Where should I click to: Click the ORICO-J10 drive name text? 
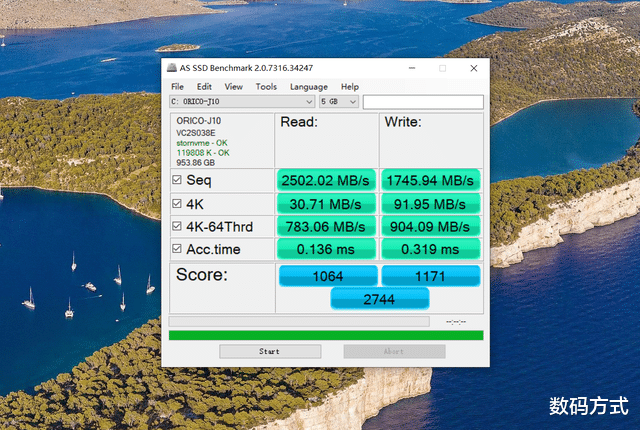pos(199,121)
